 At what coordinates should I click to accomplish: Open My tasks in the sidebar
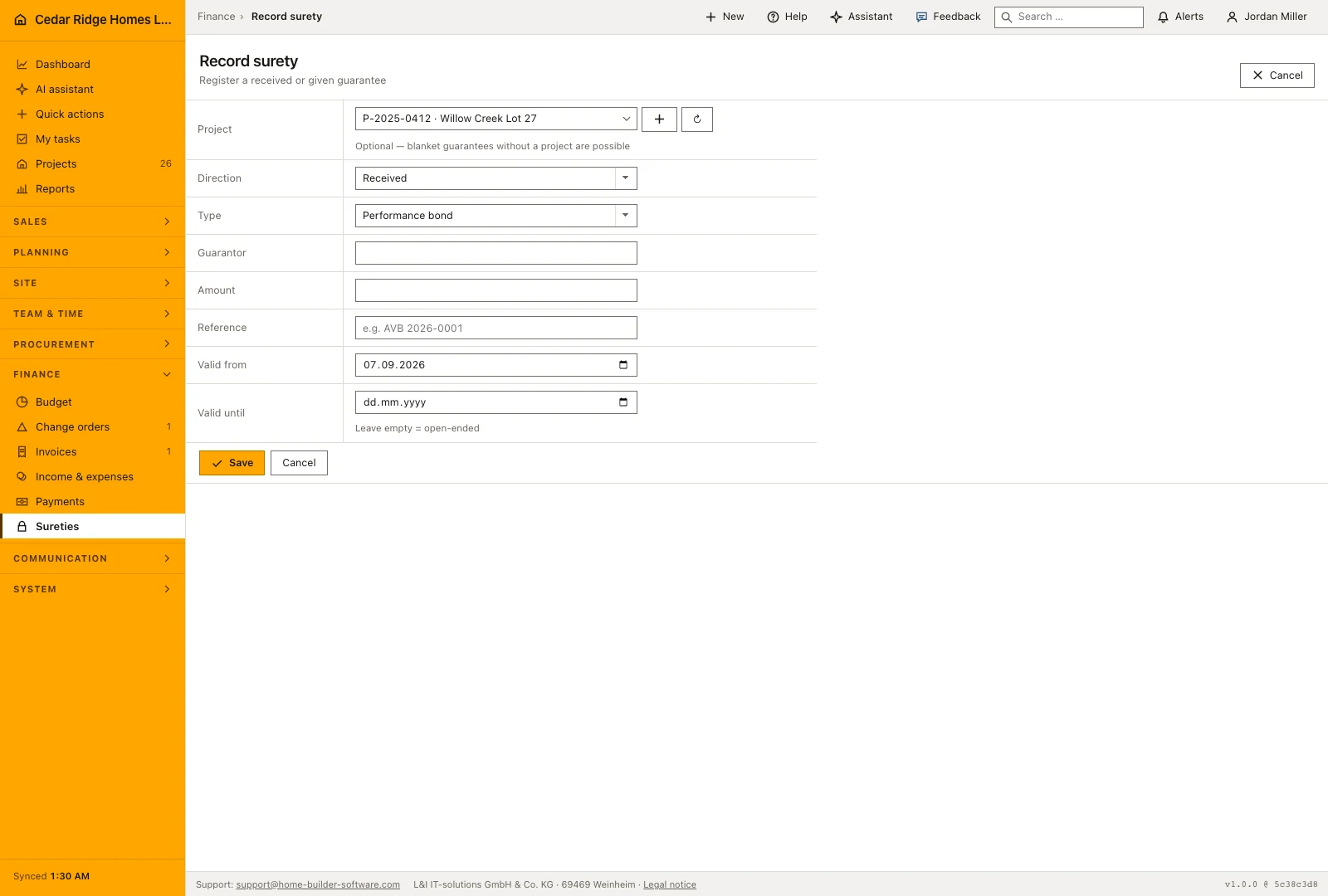tap(92, 139)
